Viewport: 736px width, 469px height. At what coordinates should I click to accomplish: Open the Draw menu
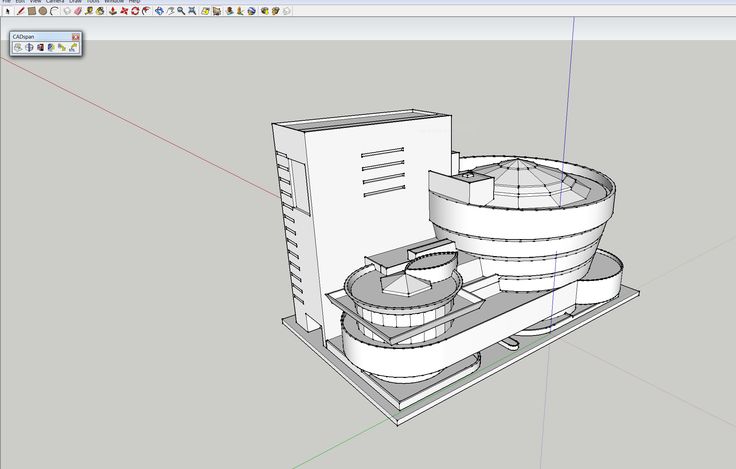click(75, 2)
